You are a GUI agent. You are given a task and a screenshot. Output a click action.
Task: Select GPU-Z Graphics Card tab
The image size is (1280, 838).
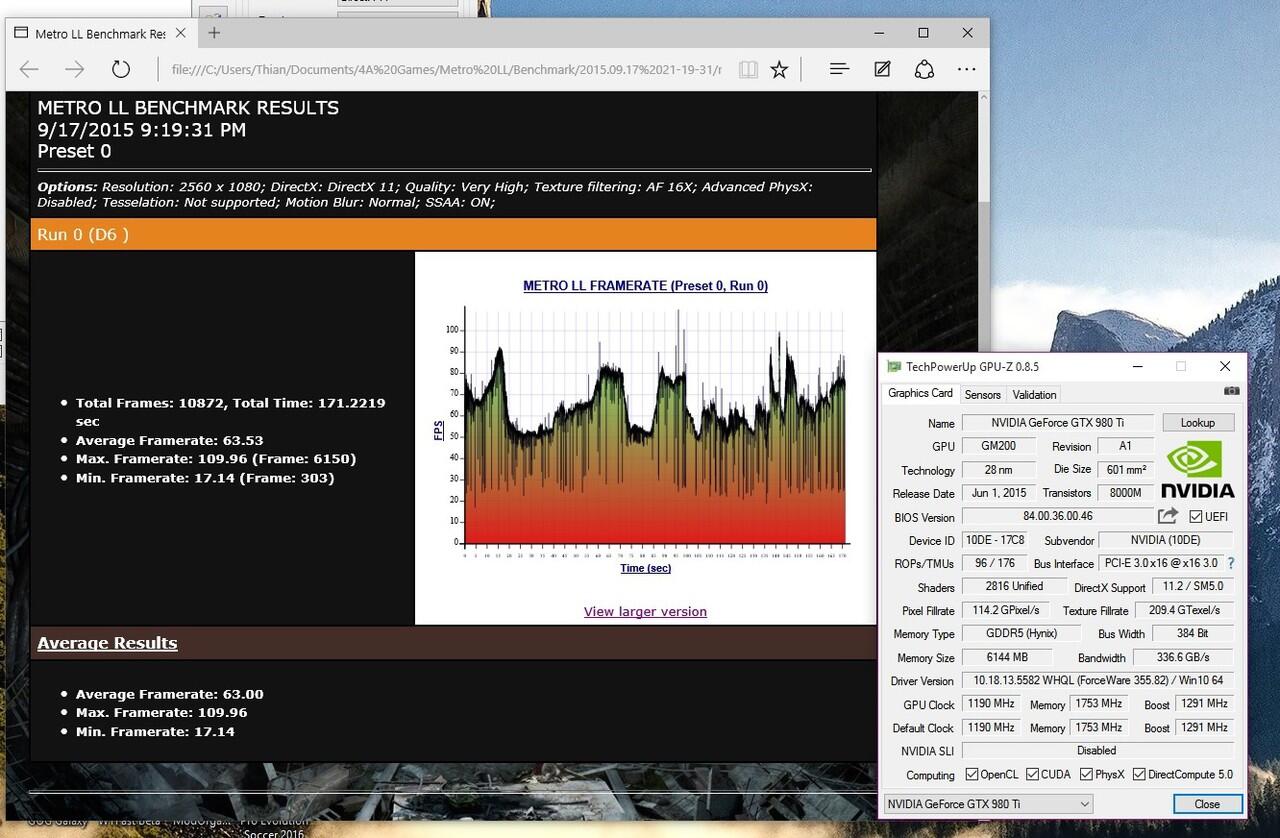pyautogui.click(x=921, y=393)
